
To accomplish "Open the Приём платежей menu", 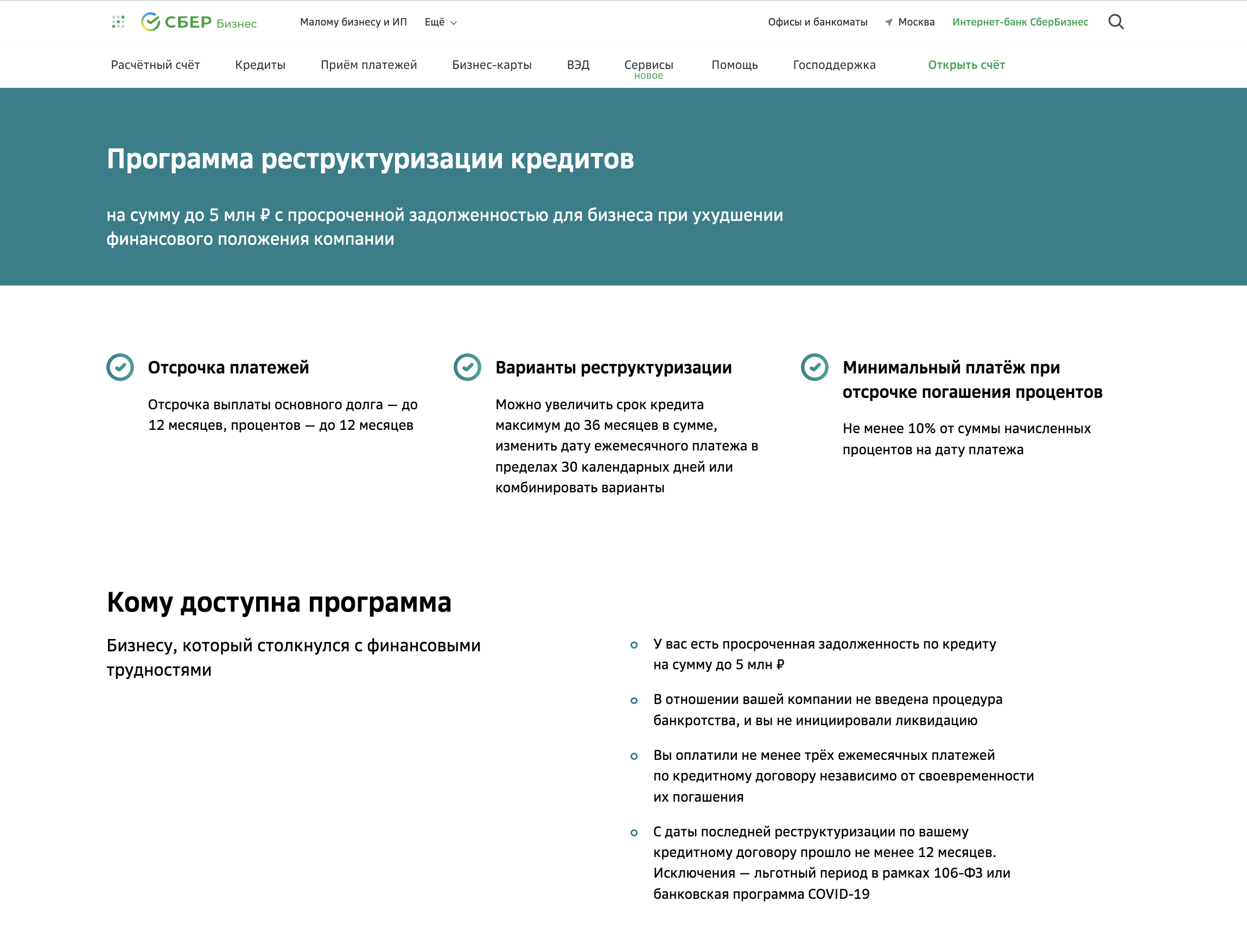I will [x=369, y=65].
